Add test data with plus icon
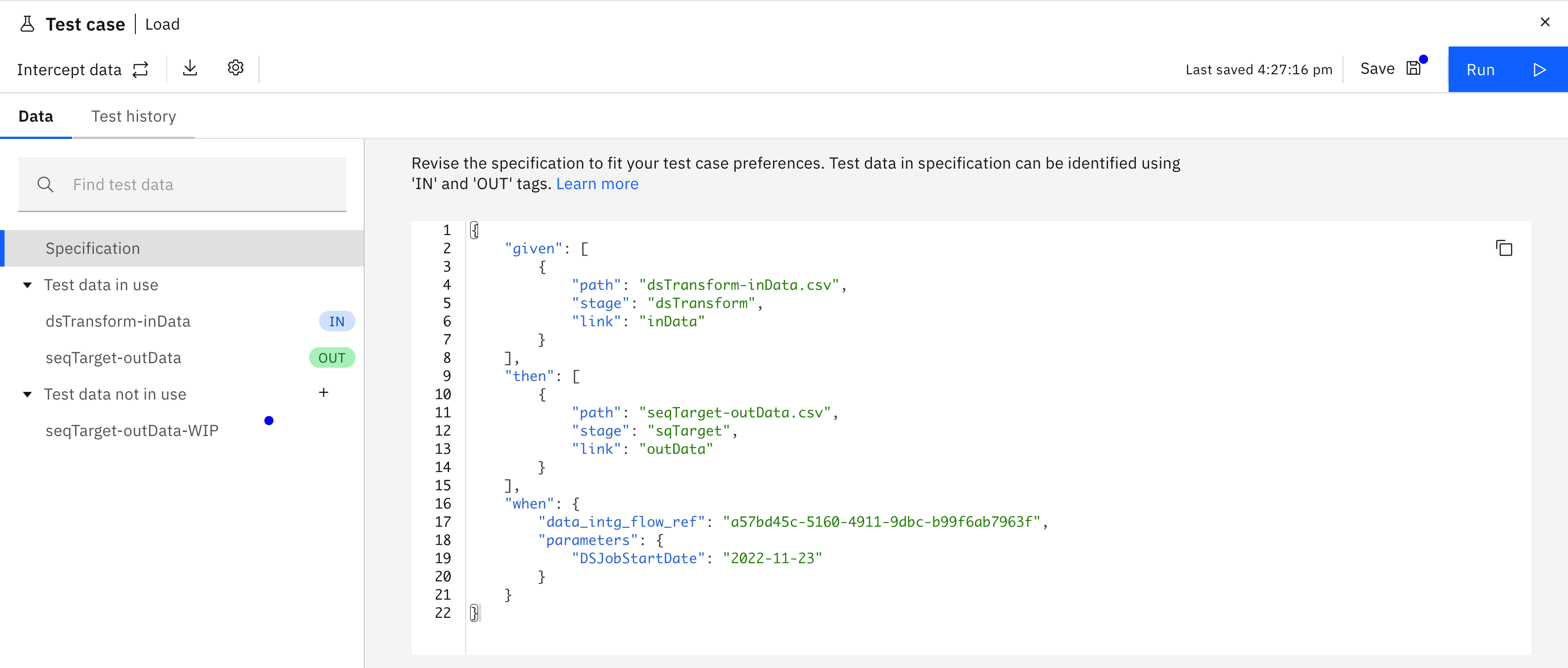The width and height of the screenshot is (1568, 668). 323,393
